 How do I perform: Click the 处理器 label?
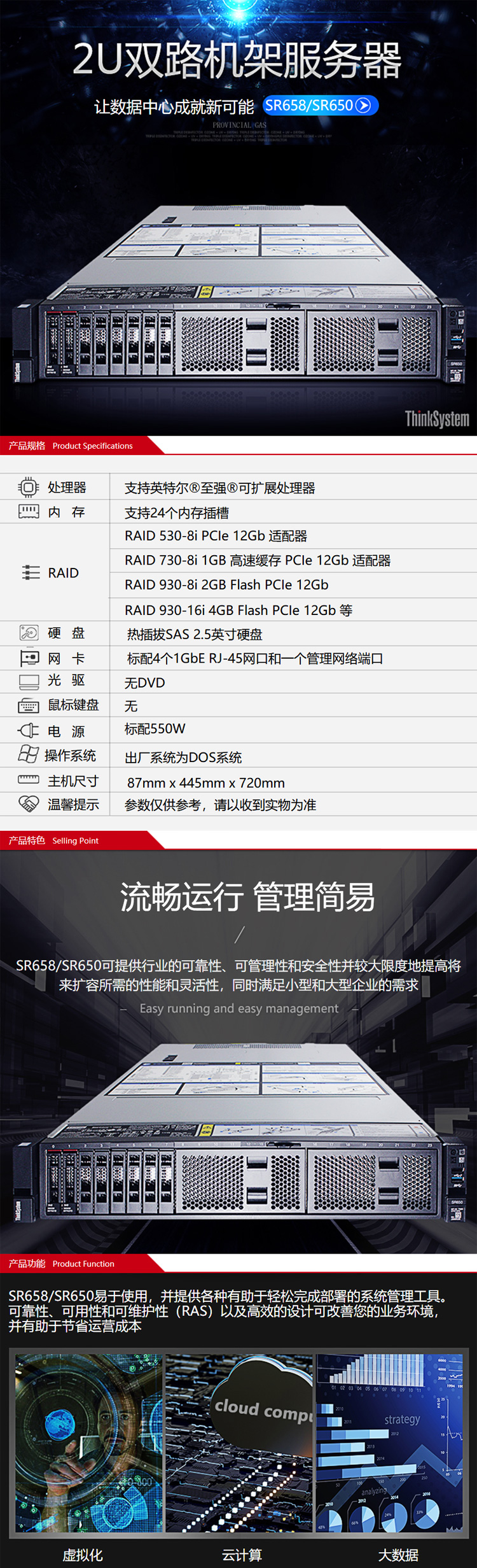tap(67, 487)
